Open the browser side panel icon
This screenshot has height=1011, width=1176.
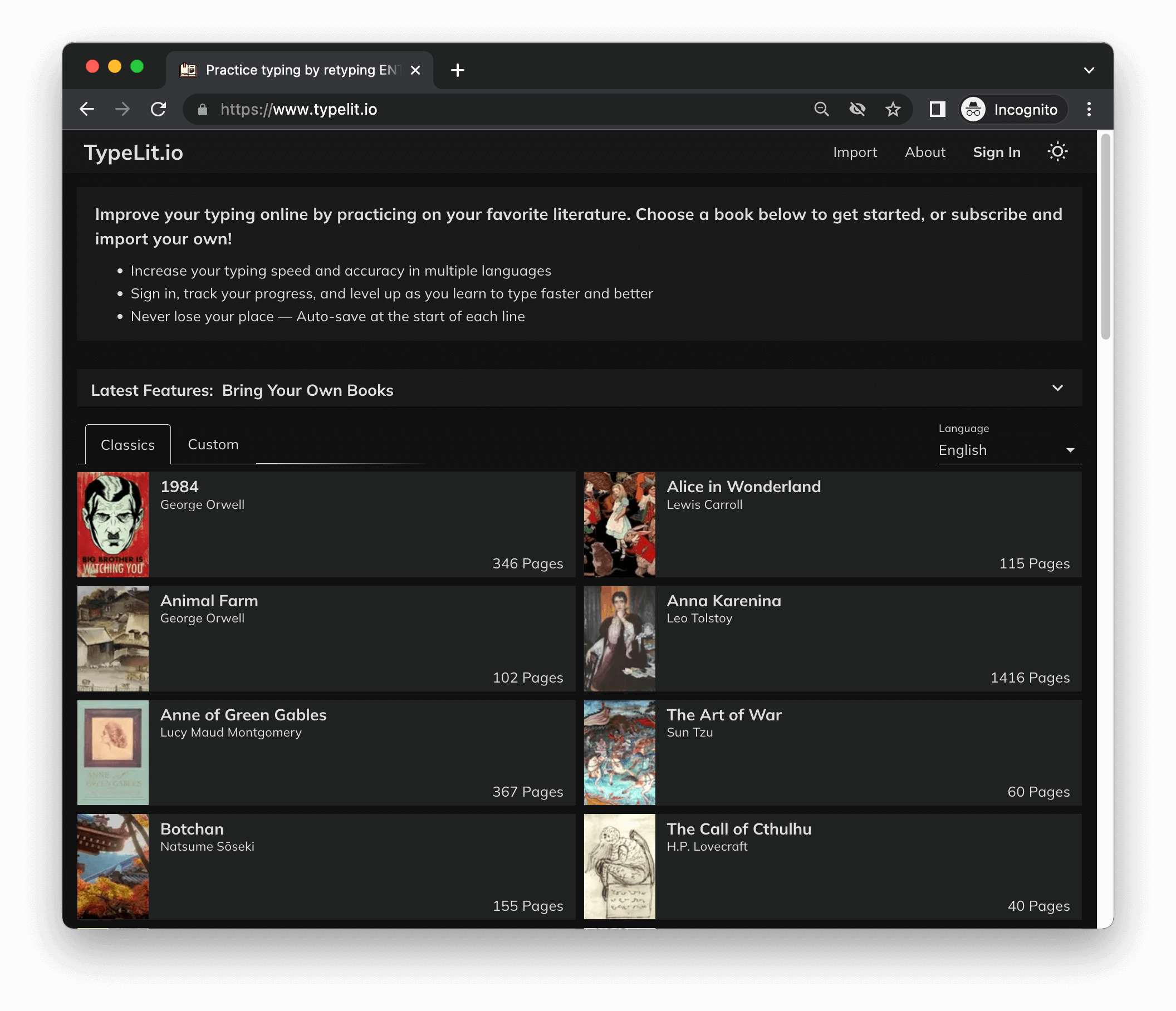937,109
